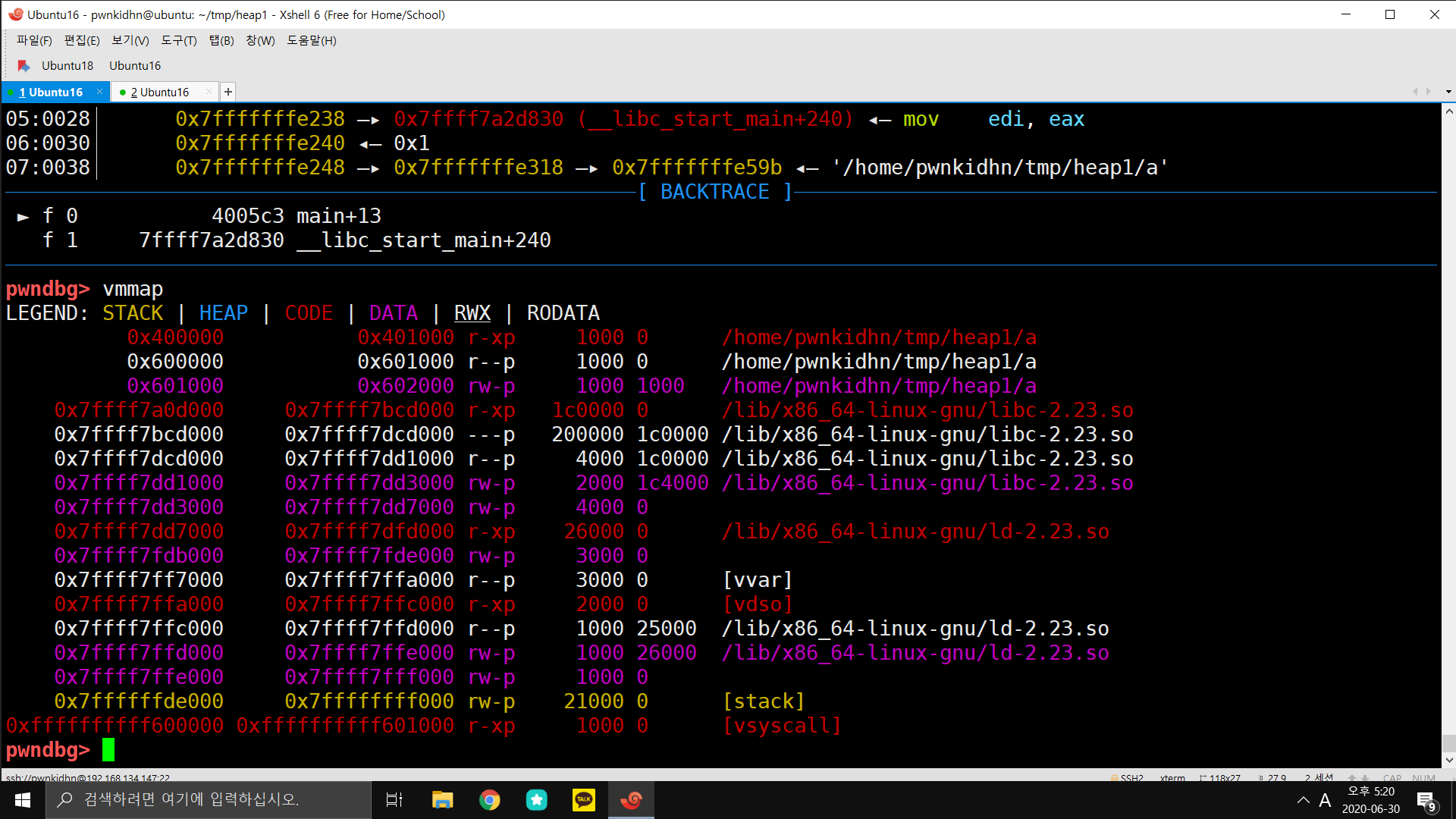Click address 0x400000 in vmmap output
This screenshot has height=819, width=1456.
pyautogui.click(x=175, y=337)
